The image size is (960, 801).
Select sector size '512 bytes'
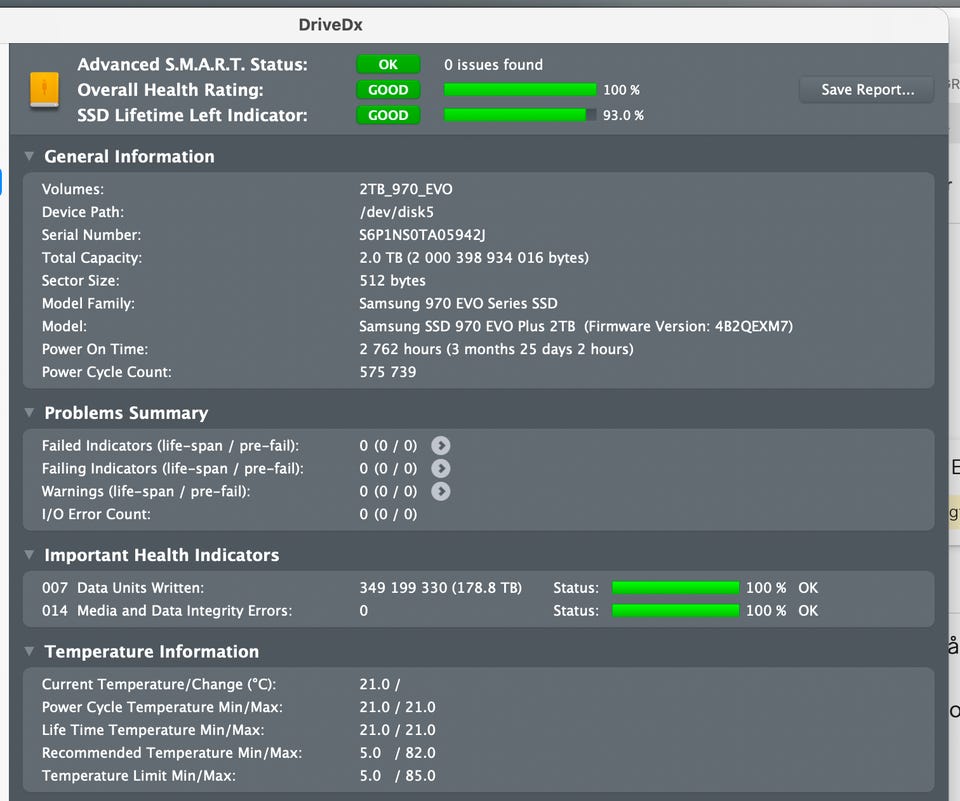click(x=392, y=280)
